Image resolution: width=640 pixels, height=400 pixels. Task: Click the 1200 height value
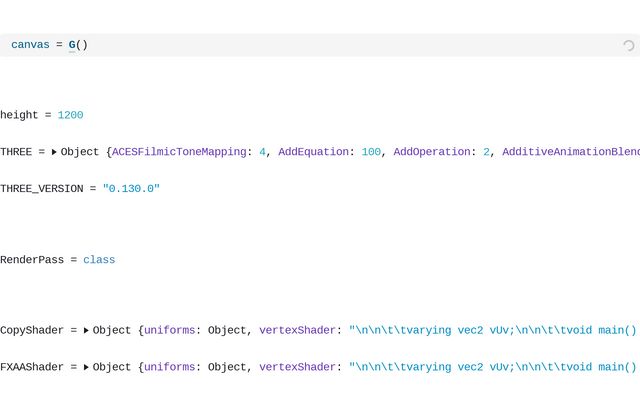pos(70,115)
